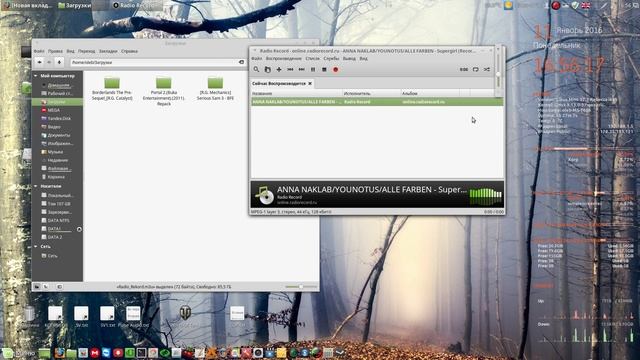Skip to previous track in Audacious
640x360 pixels.
(290, 69)
